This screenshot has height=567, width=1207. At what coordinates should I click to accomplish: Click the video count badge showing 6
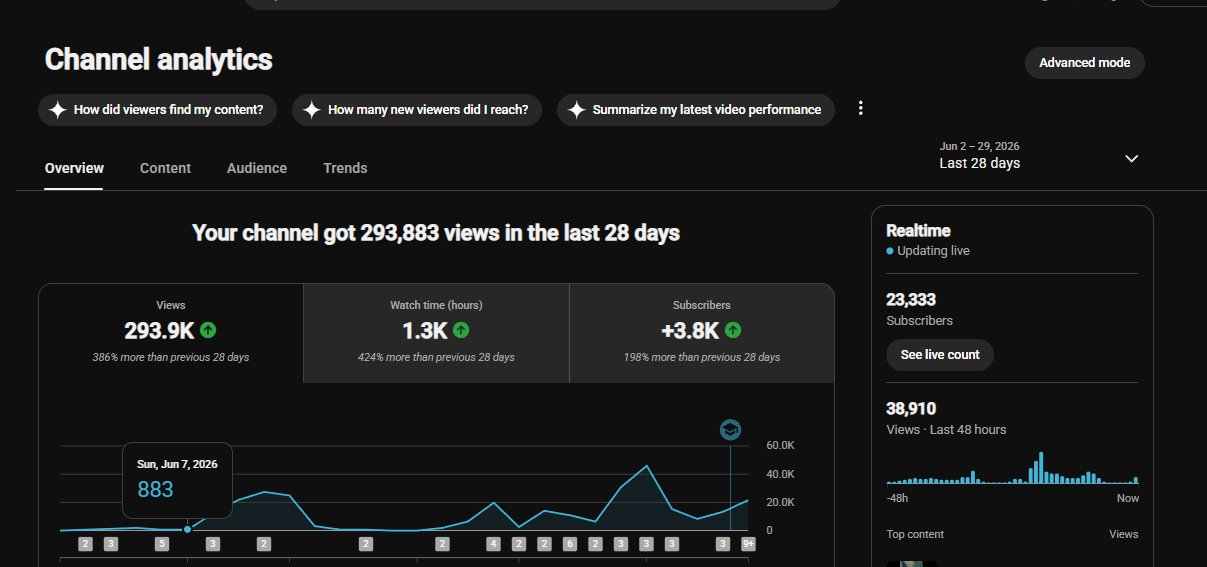(570, 544)
